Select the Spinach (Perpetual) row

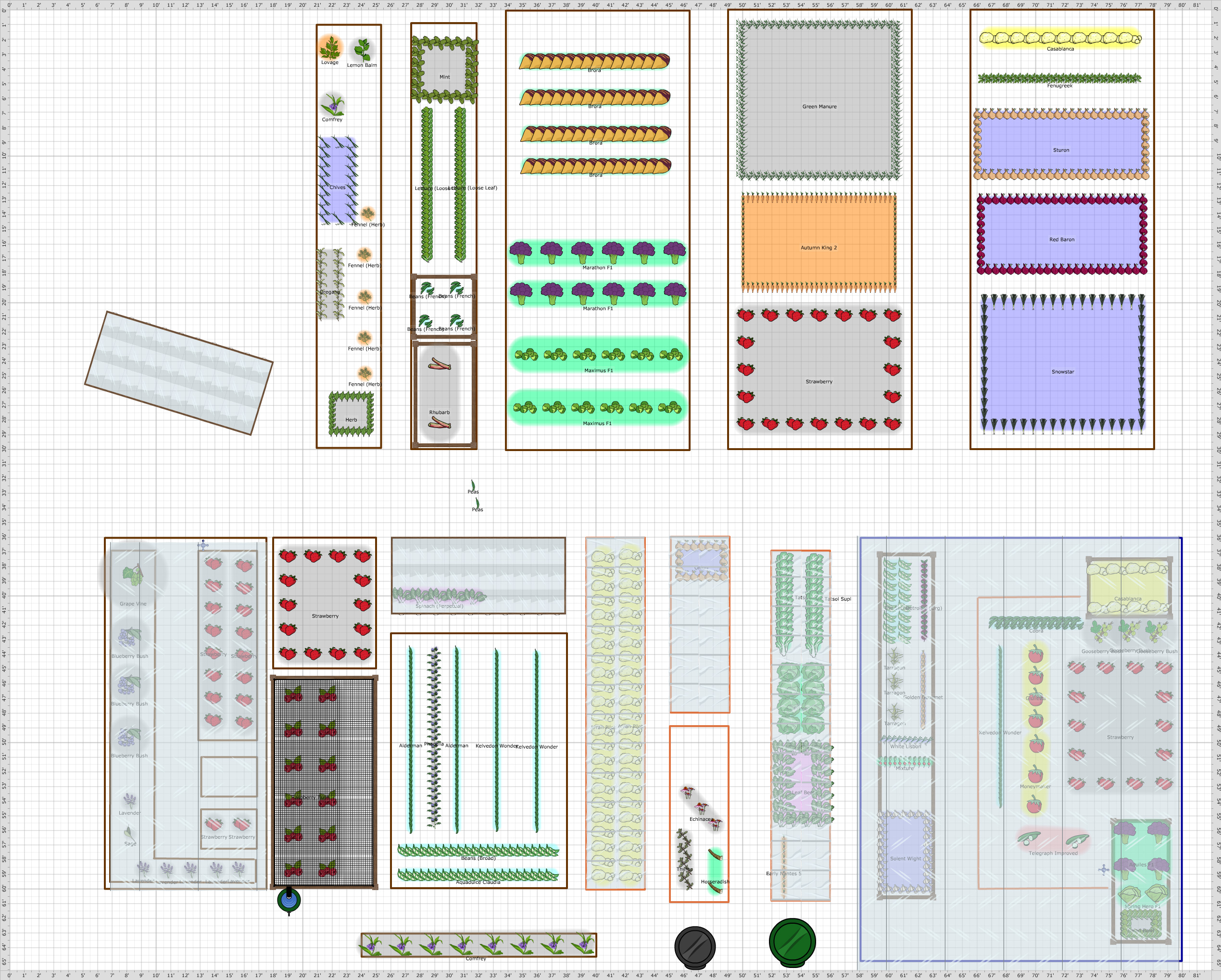click(440, 595)
